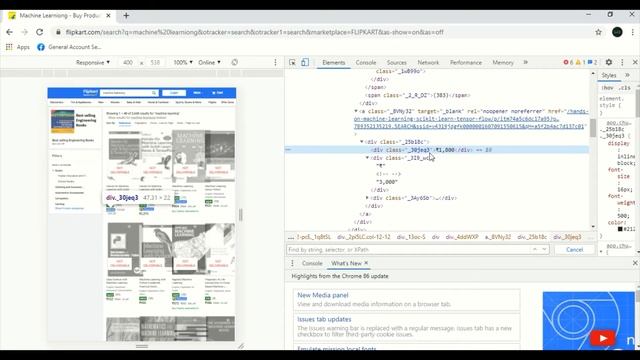This screenshot has height=360, width=640.
Task: Click breadcrumb div._2pi5LC.col-12-12
Action: click(364, 237)
